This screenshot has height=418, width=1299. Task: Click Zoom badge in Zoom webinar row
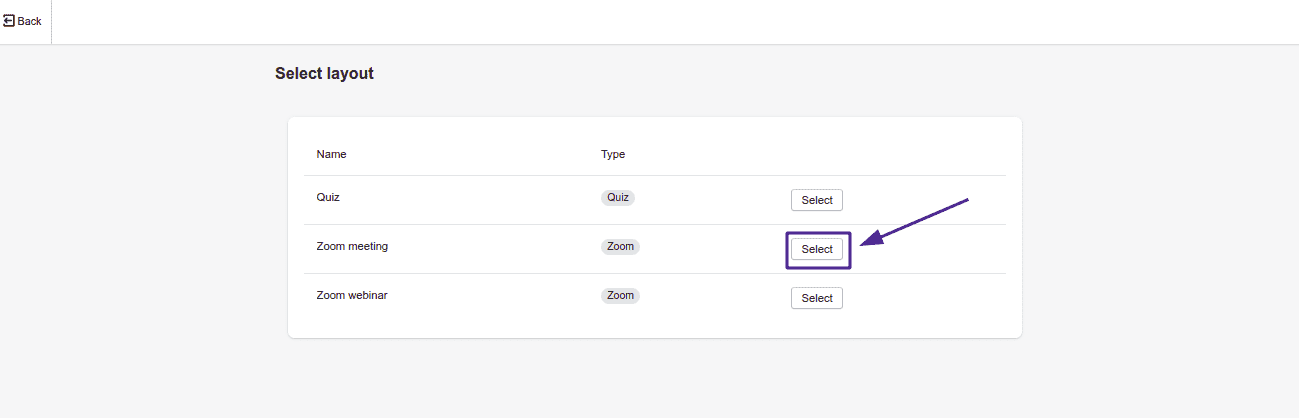point(620,295)
